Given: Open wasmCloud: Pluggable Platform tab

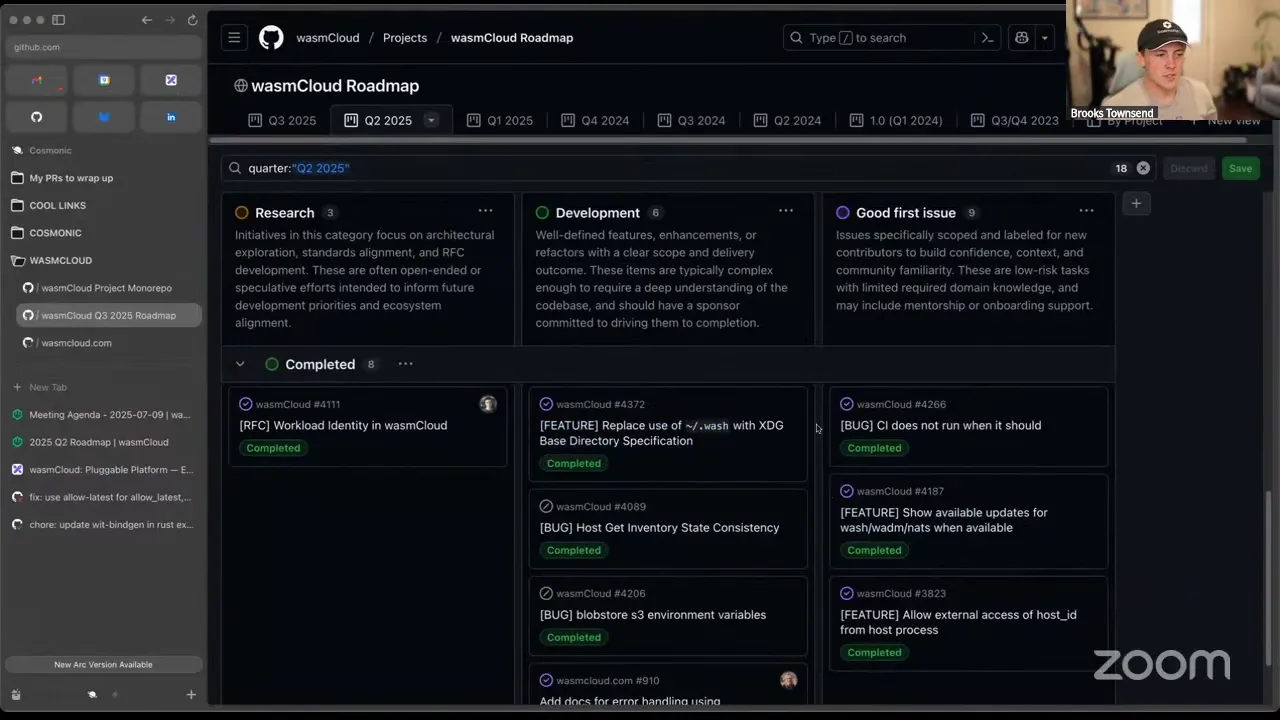Looking at the screenshot, I should (104, 469).
